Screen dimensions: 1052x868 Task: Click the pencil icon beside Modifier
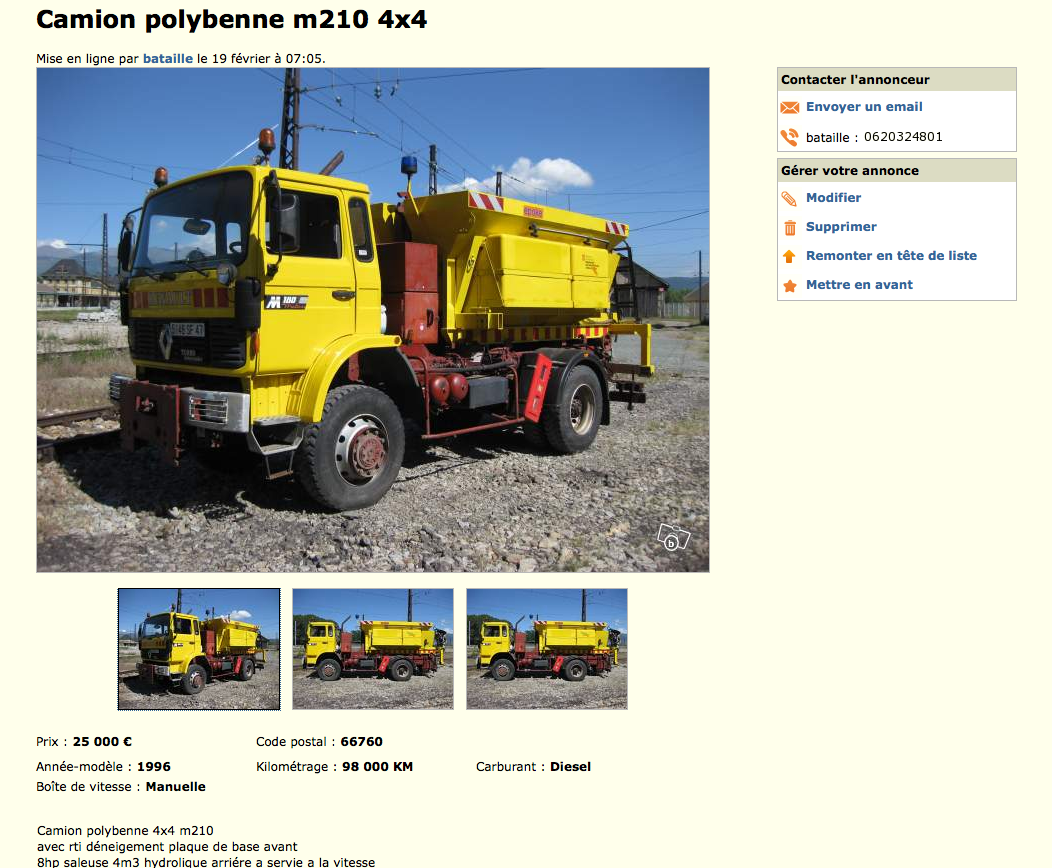point(789,199)
